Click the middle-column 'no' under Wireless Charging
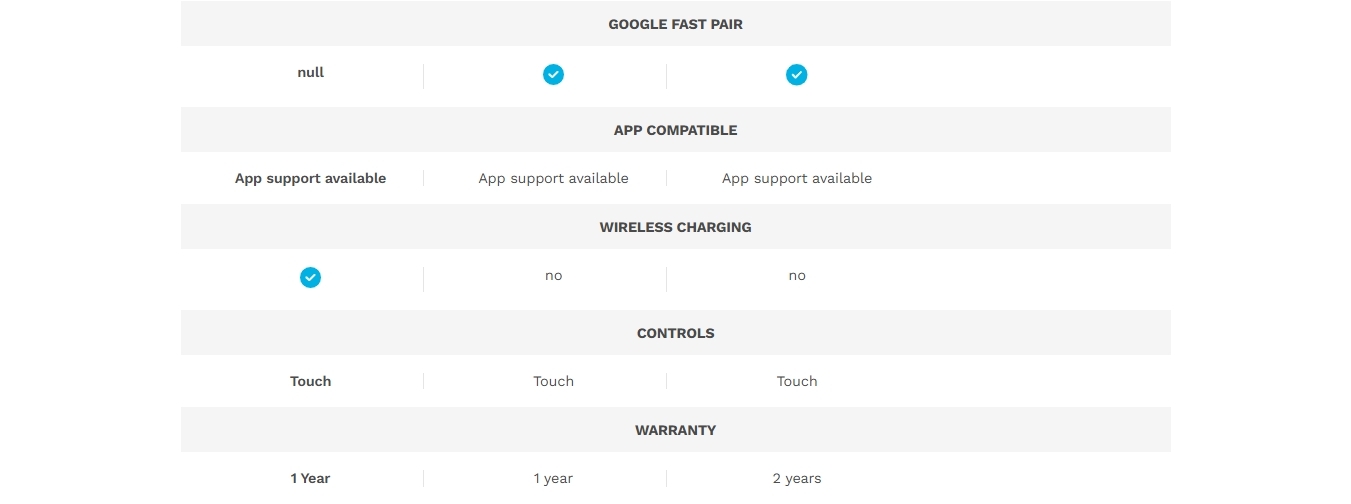Viewport: 1351px width, 504px height. point(553,276)
